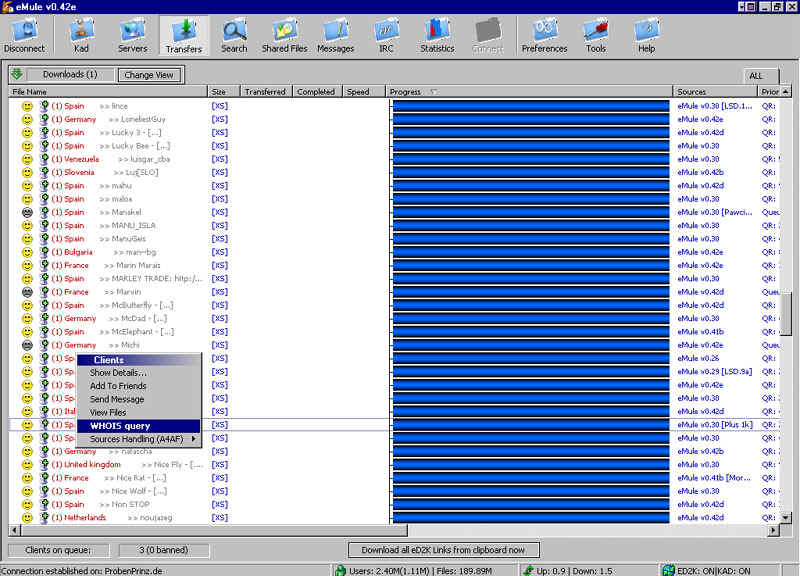Sort by Sources column header
Image resolution: width=800 pixels, height=576 pixels.
click(715, 91)
